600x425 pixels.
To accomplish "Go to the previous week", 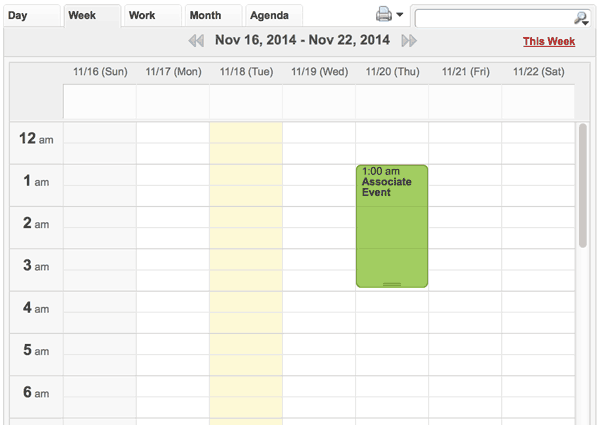I will 196,41.
